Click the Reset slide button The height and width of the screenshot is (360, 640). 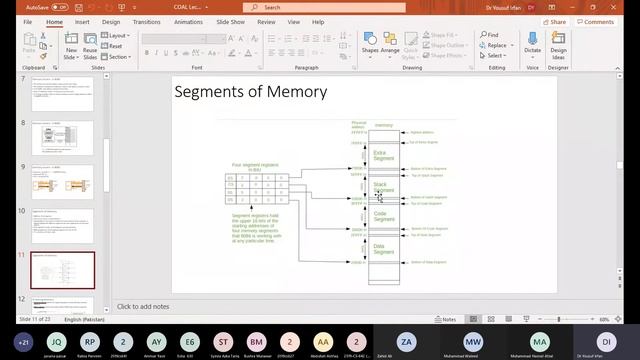[x=111, y=46]
